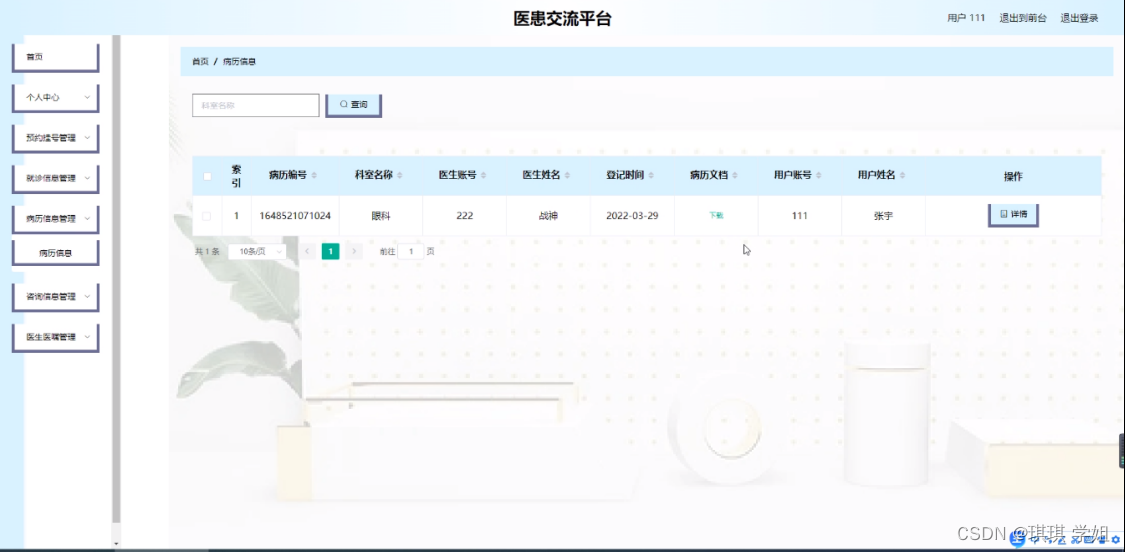The width and height of the screenshot is (1125, 552).
Task: Click the 用户账号 cell showing 111
Action: tap(799, 215)
